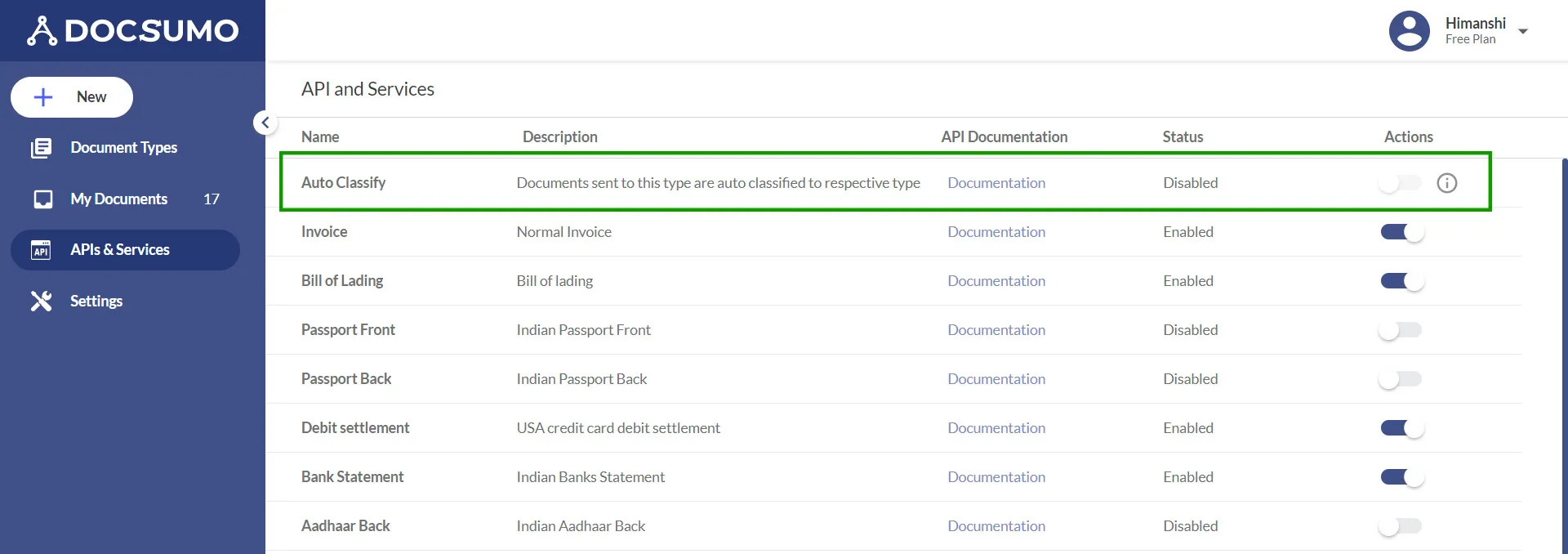This screenshot has height=554, width=1568.
Task: Click the APIs & Services sidebar icon
Action: (x=41, y=250)
